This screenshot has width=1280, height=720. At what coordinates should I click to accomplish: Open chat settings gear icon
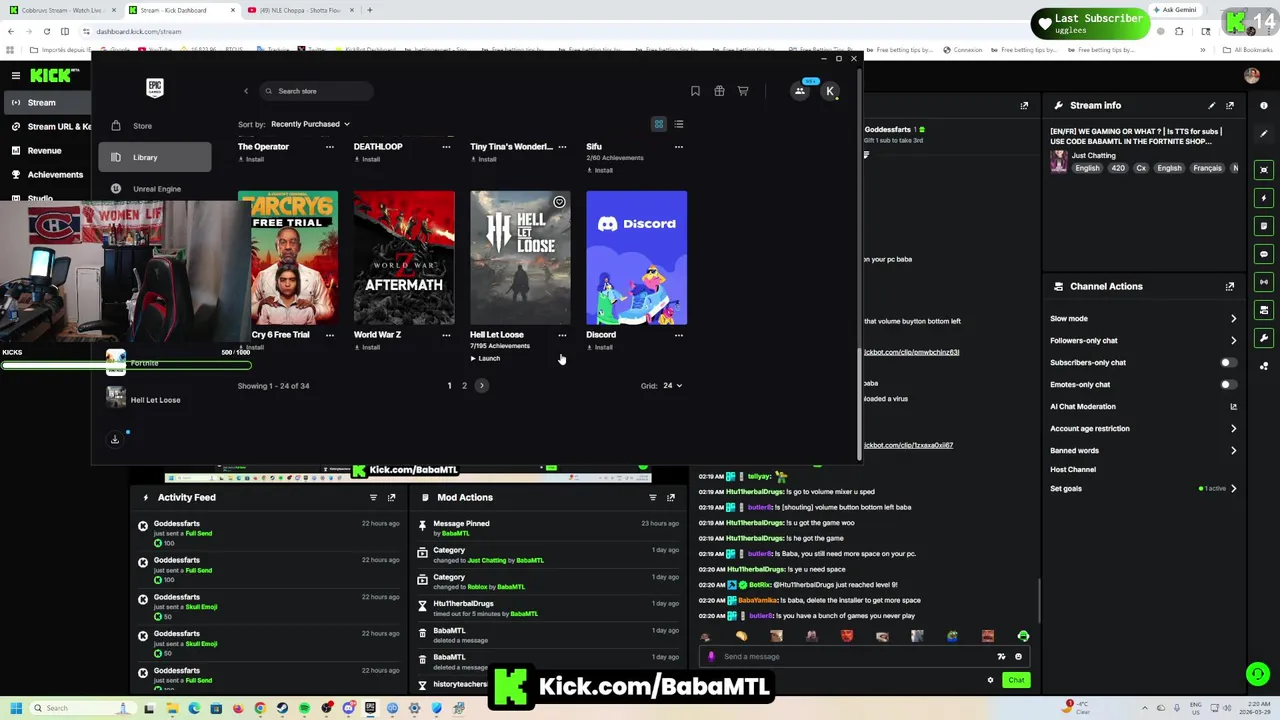coord(991,680)
